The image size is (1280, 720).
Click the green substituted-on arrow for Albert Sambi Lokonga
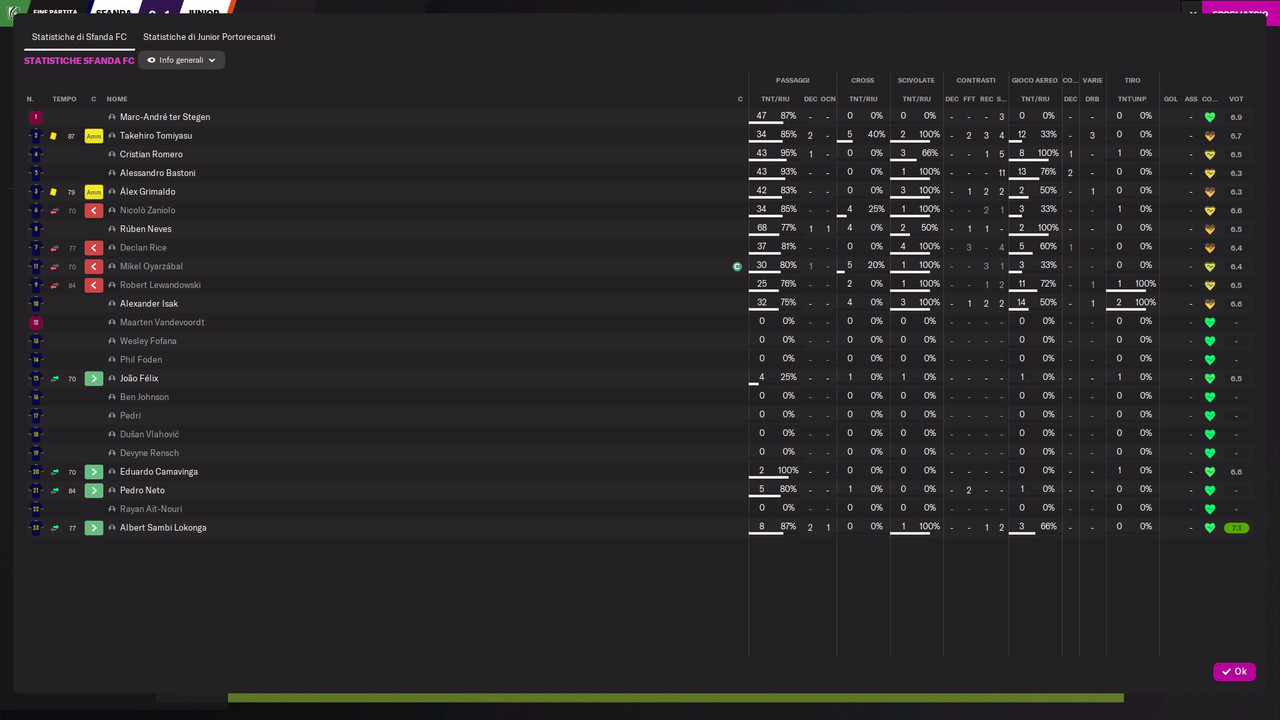[x=94, y=528]
